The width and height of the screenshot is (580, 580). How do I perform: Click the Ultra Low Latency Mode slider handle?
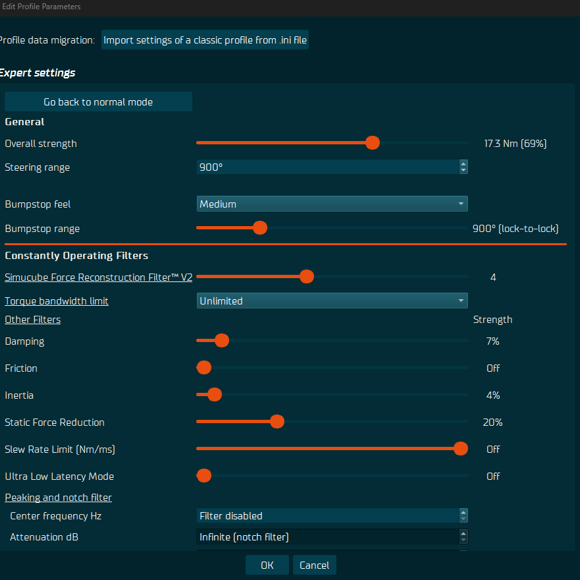point(204,475)
